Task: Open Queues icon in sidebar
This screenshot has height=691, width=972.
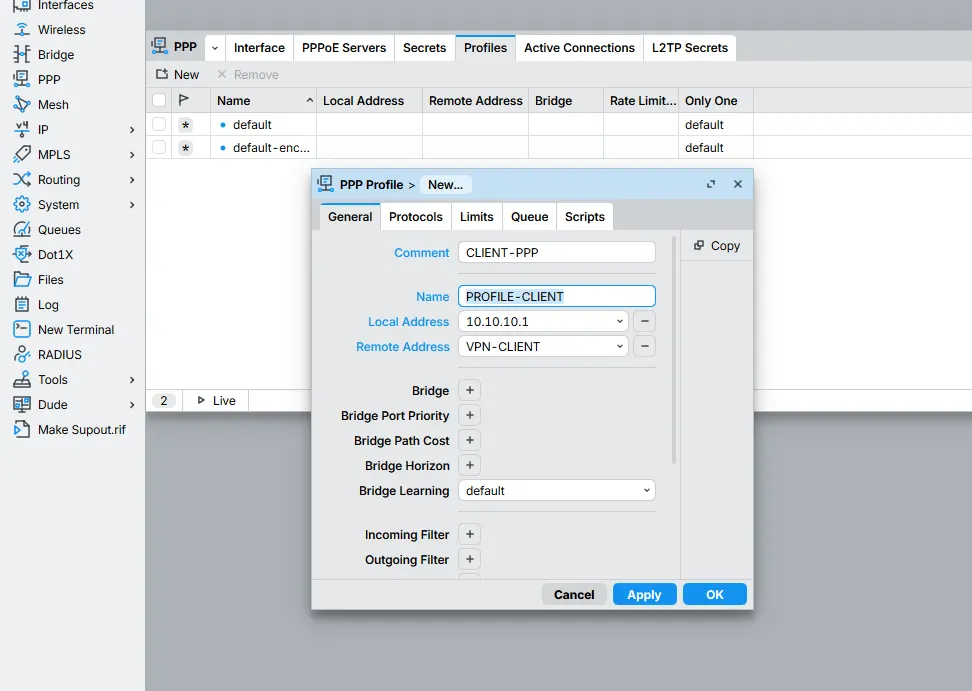Action: [21, 230]
